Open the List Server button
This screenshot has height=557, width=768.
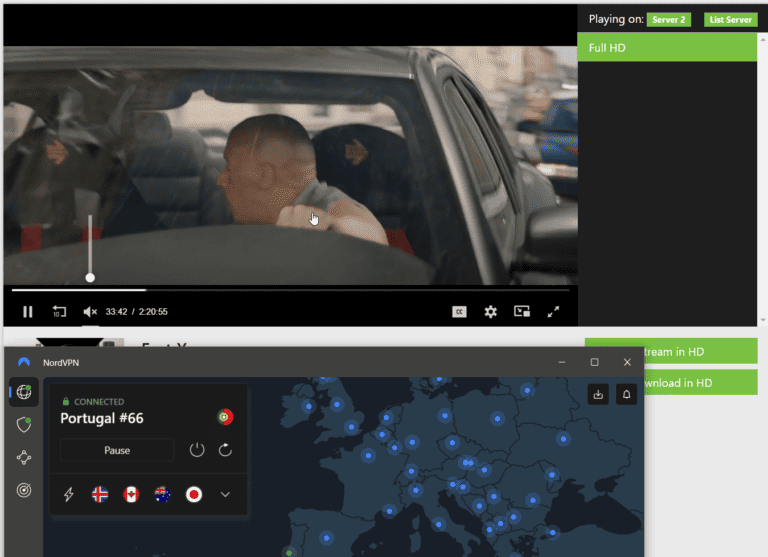(730, 20)
